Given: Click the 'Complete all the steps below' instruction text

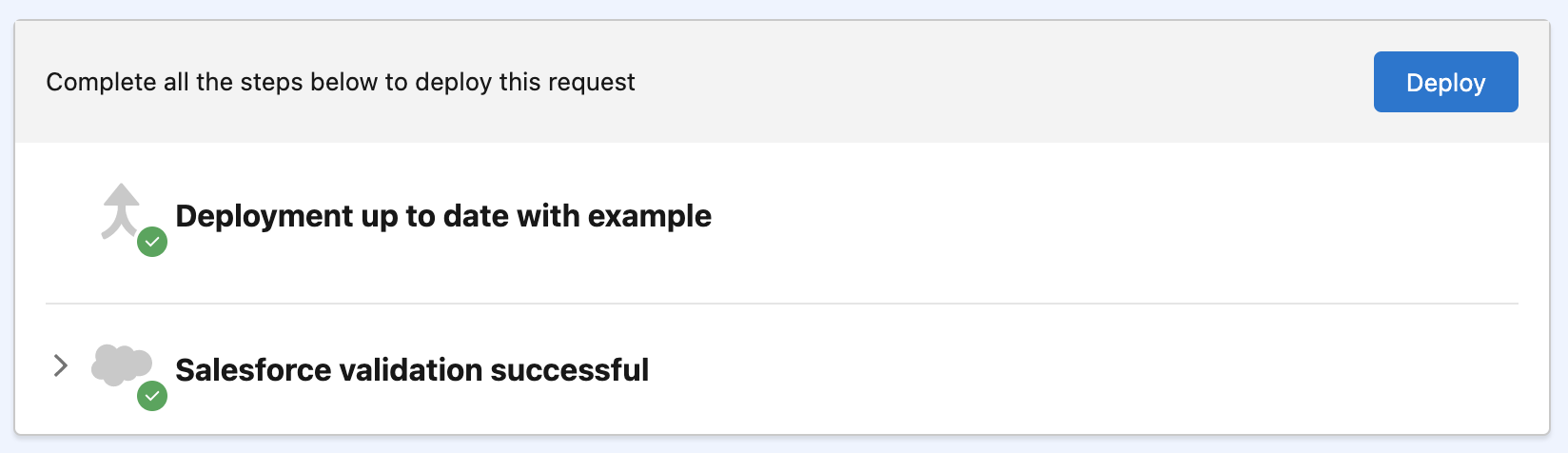Looking at the screenshot, I should pyautogui.click(x=340, y=83).
